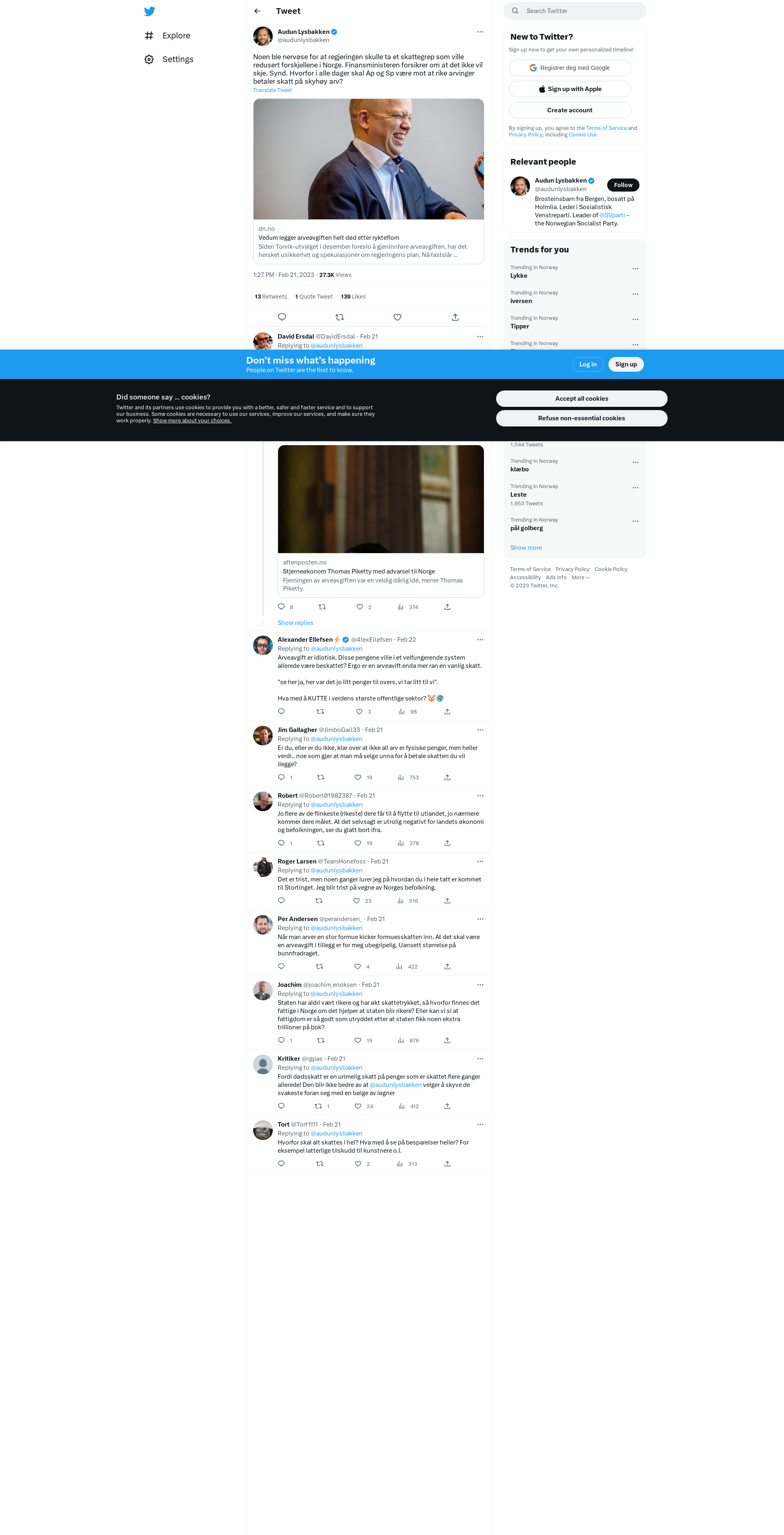This screenshot has width=784, height=1535.
Task: Accept all cookies
Action: pos(581,399)
